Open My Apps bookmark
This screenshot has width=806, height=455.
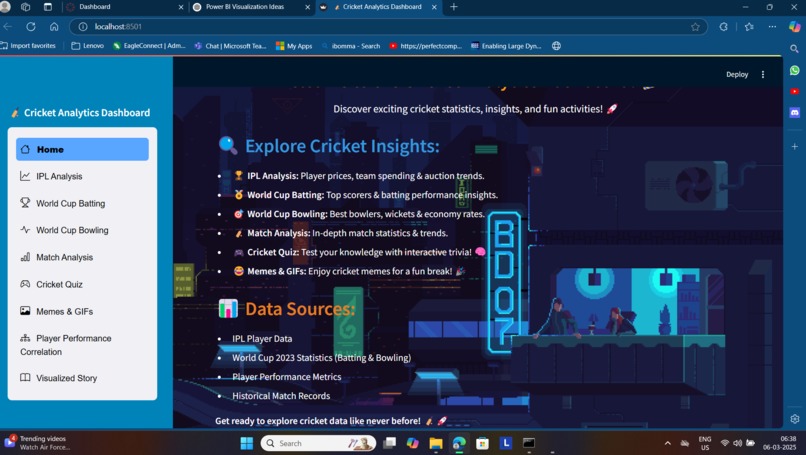(x=294, y=46)
